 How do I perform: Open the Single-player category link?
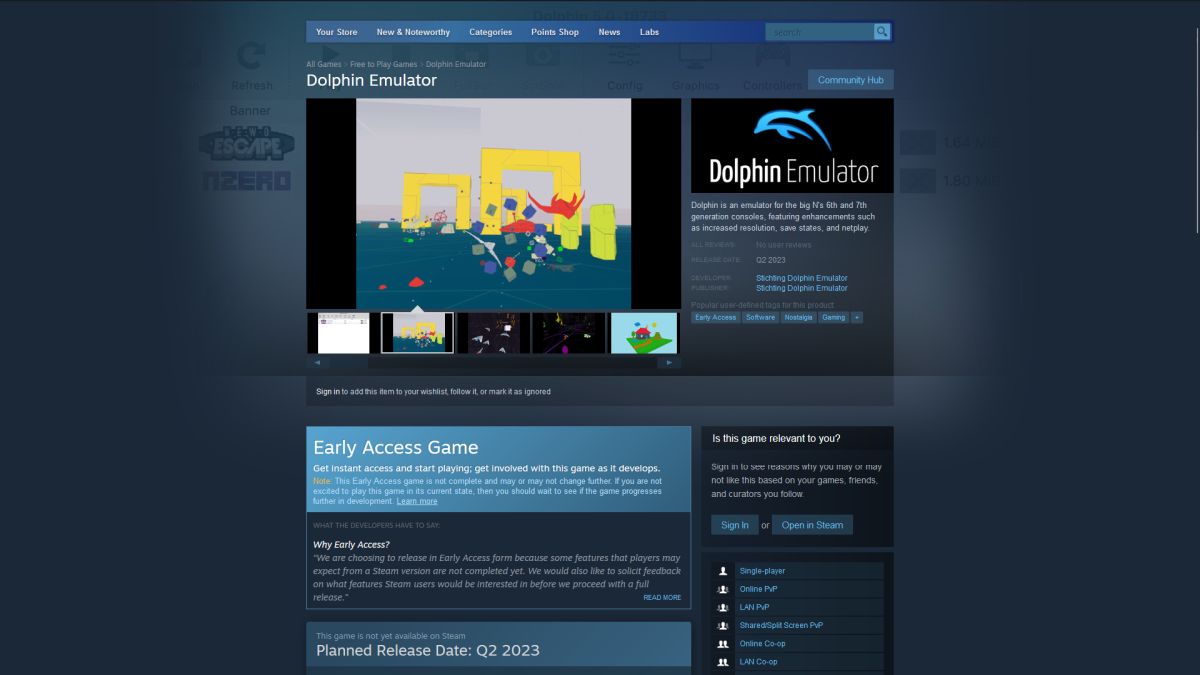tap(762, 571)
